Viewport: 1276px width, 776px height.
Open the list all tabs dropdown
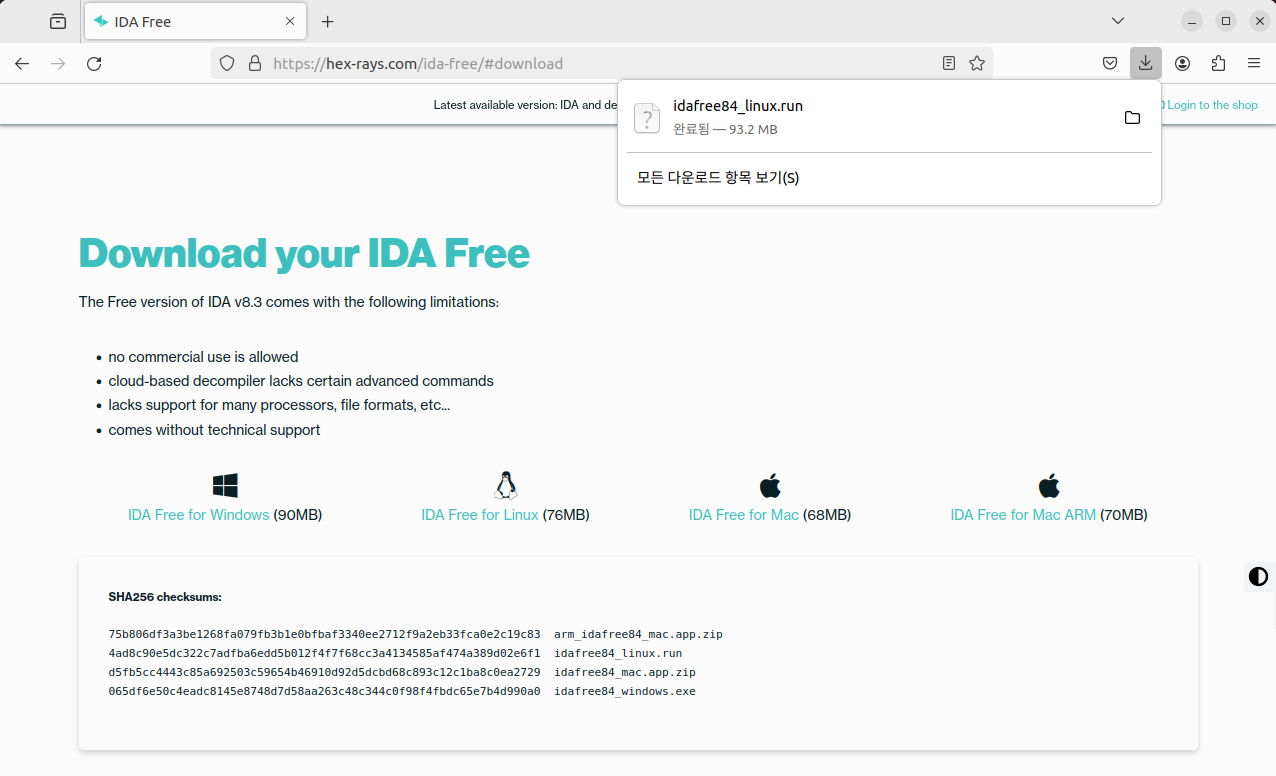(1118, 21)
